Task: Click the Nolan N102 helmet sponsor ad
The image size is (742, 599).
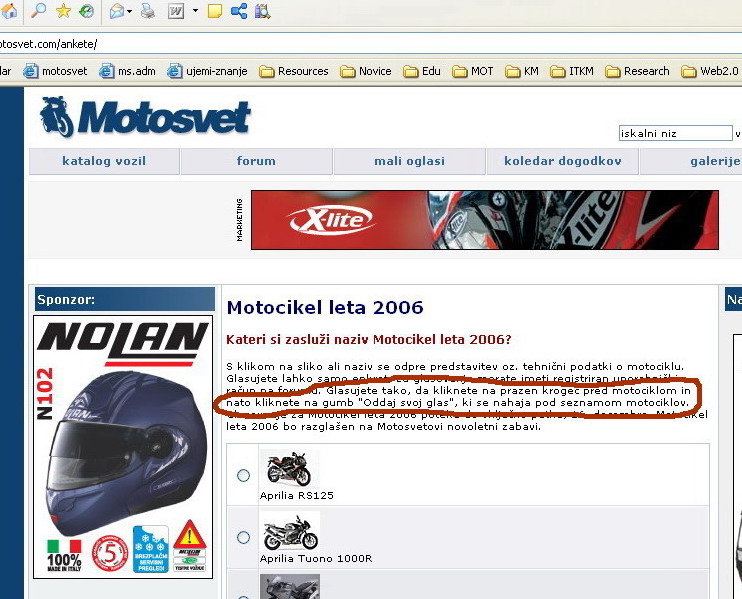Action: click(x=123, y=447)
